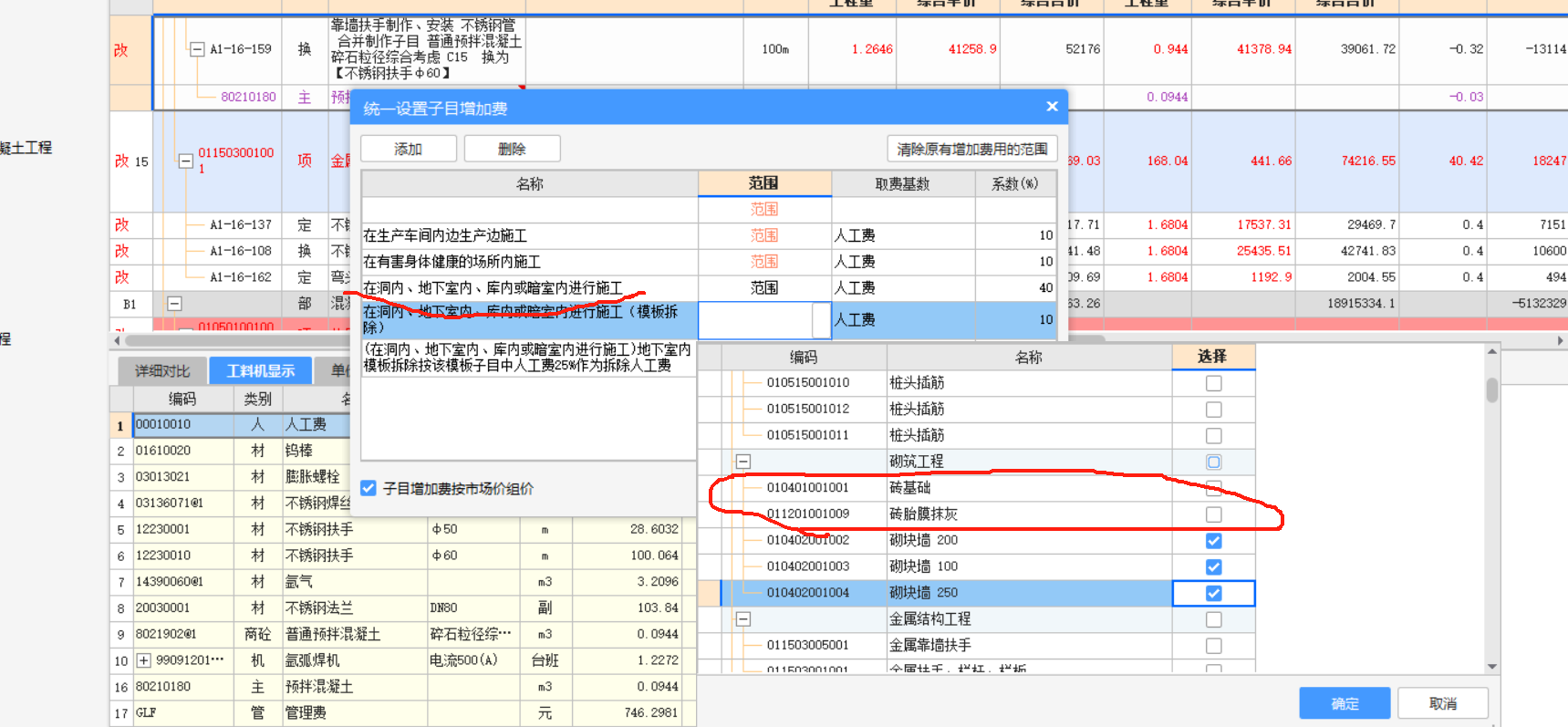Toggle the 金属结构工程 group checkbox
Screen dimensions: 1568x727
pos(1213,619)
